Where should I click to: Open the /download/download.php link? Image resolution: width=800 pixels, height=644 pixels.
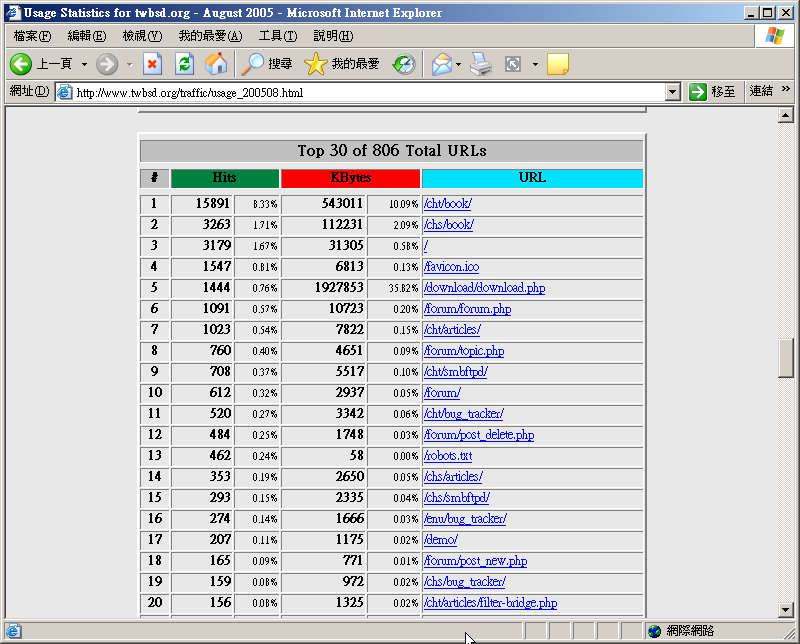(484, 288)
